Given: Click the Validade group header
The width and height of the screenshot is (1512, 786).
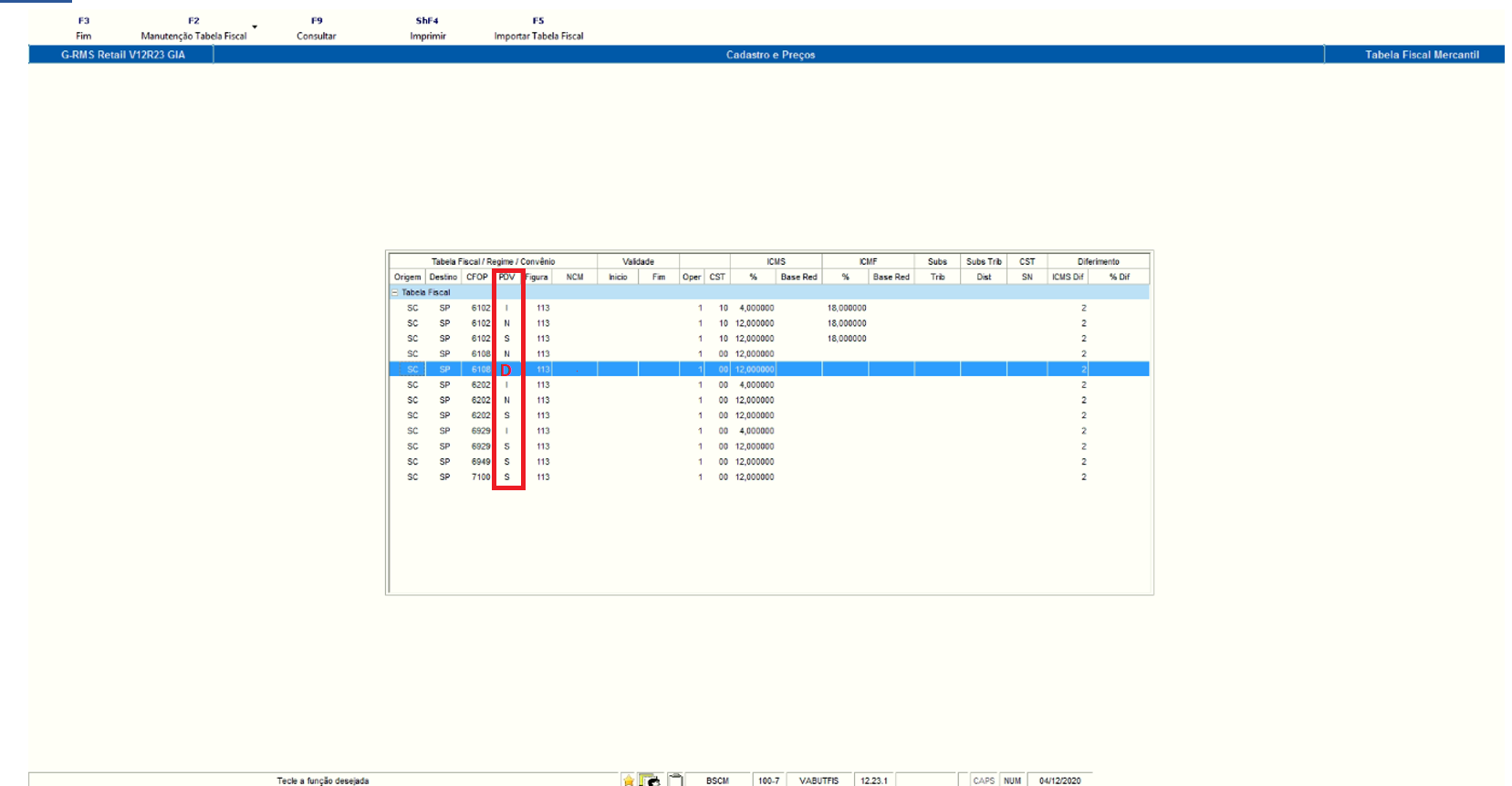Looking at the screenshot, I should tap(639, 261).
